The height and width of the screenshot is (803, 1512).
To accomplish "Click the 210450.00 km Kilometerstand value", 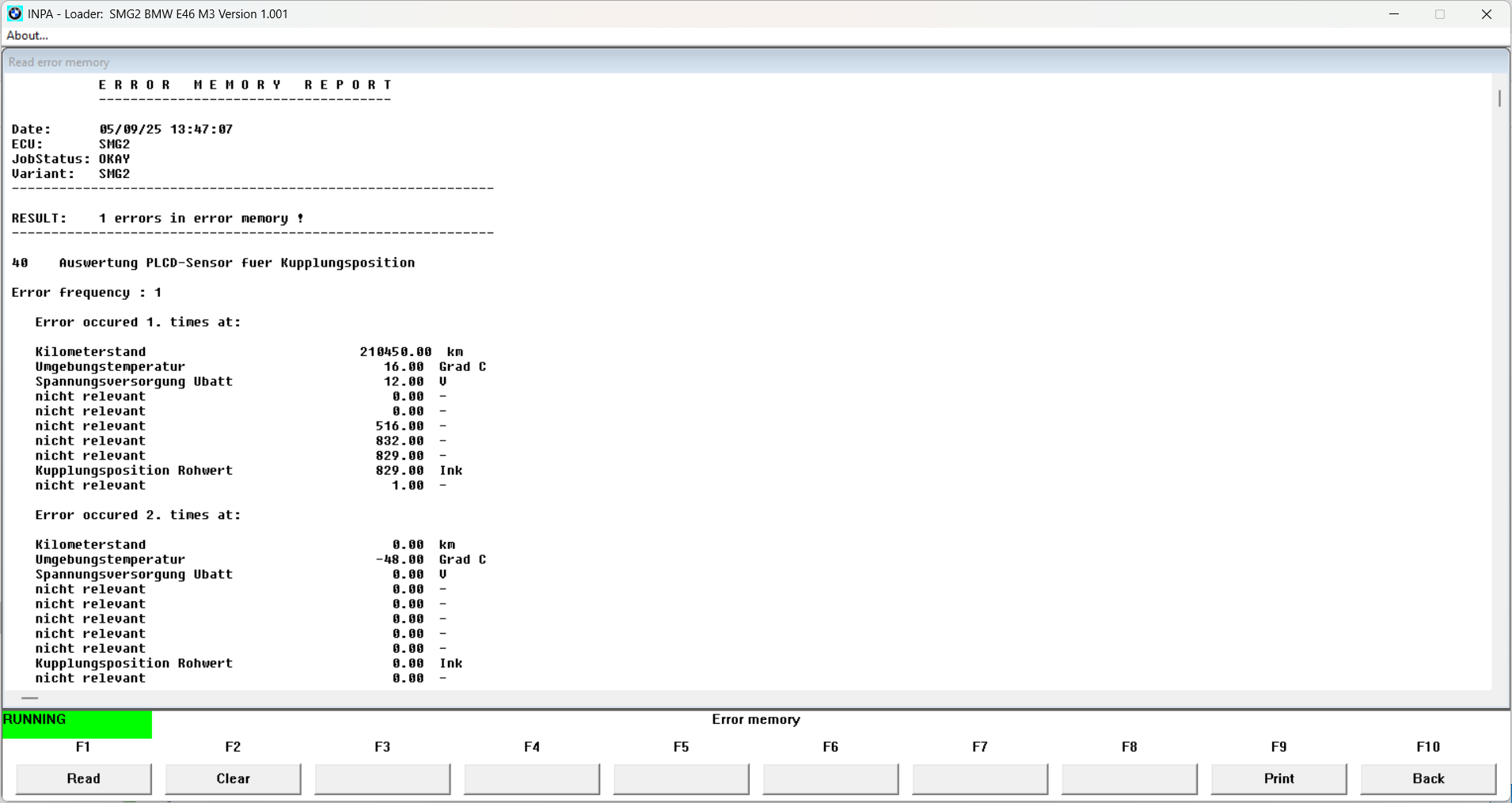I will tap(412, 352).
